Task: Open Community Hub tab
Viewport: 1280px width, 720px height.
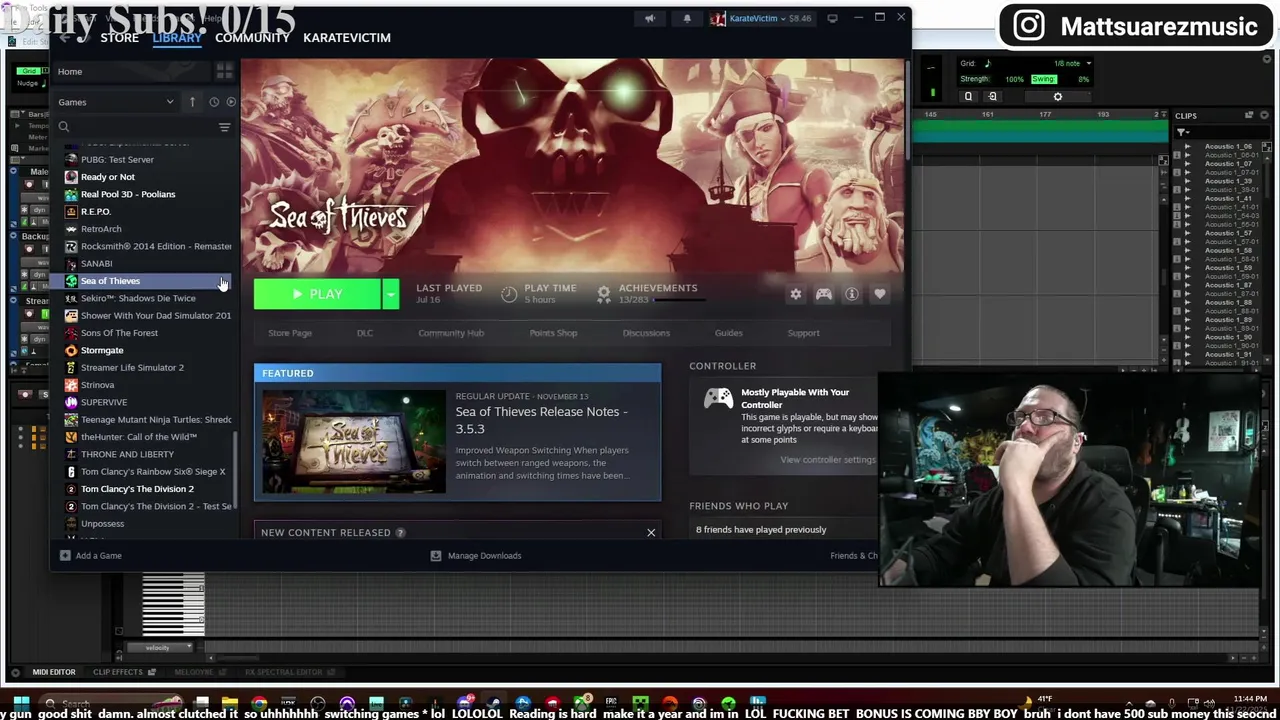Action: [451, 333]
